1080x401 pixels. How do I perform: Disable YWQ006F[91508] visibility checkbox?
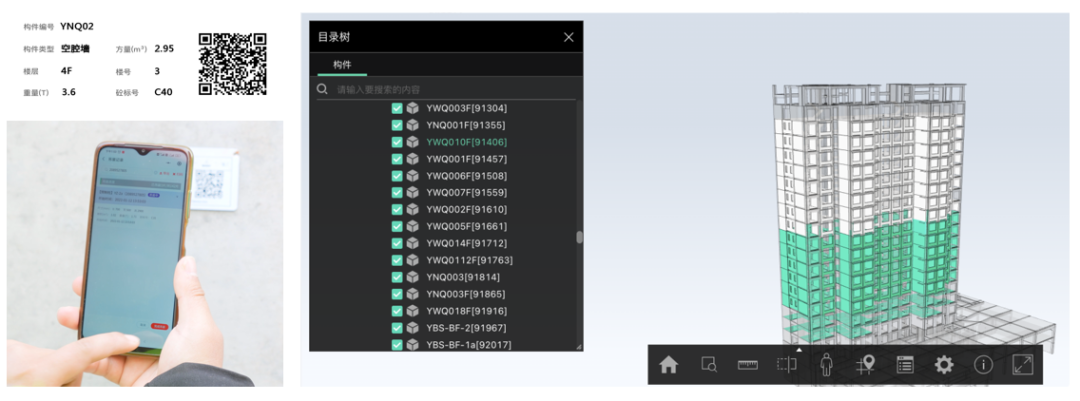coord(397,176)
